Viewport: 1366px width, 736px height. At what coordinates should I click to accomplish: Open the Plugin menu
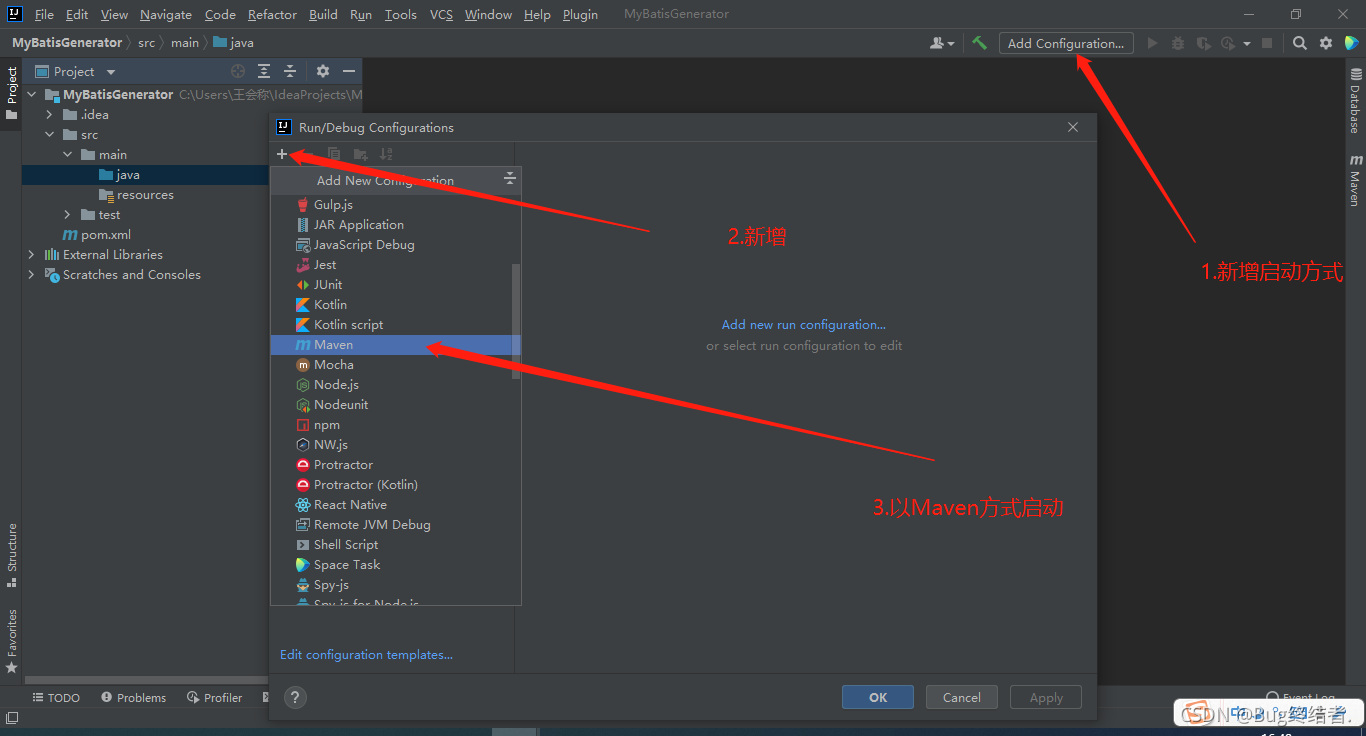click(x=581, y=14)
